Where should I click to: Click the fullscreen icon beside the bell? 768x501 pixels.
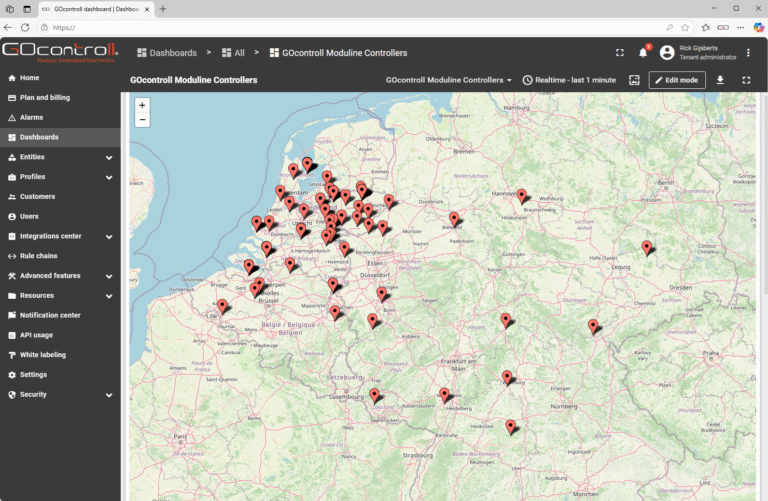[620, 53]
